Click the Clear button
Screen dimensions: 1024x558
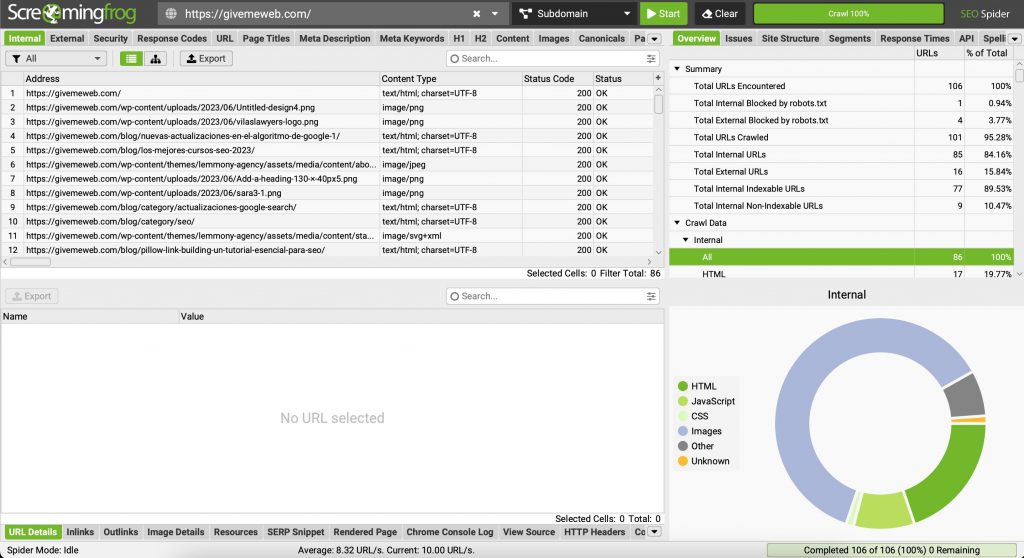(718, 14)
